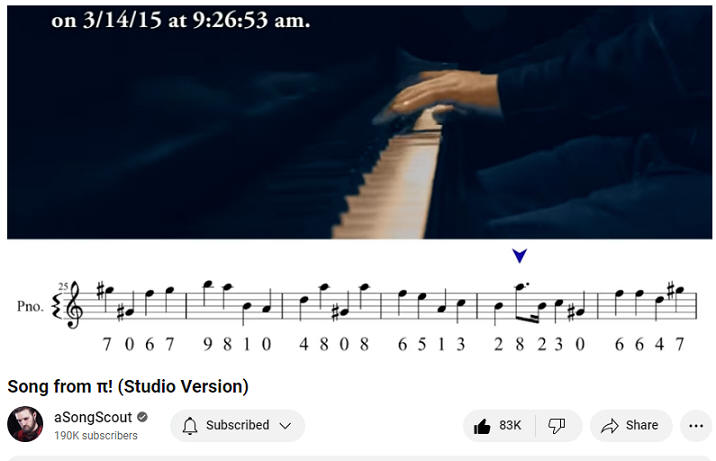
Task: Click the video player piano area
Action: tap(359, 122)
